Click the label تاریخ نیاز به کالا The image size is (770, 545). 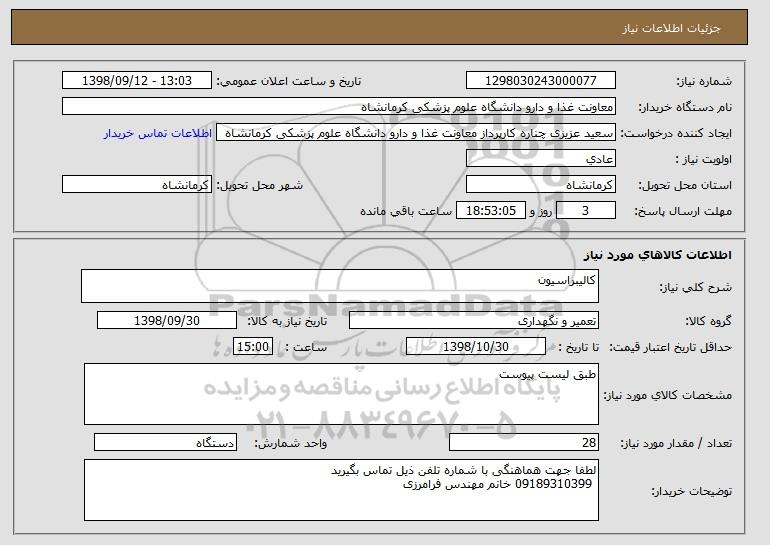[287, 322]
